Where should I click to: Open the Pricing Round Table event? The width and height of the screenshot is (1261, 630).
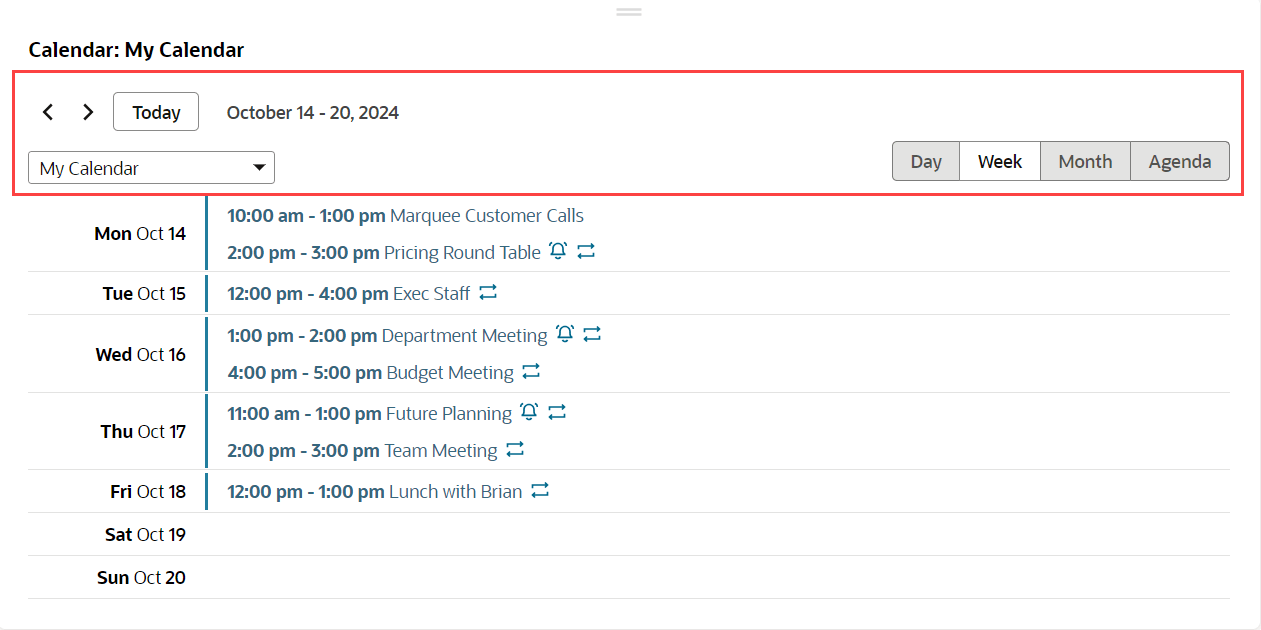tap(384, 253)
